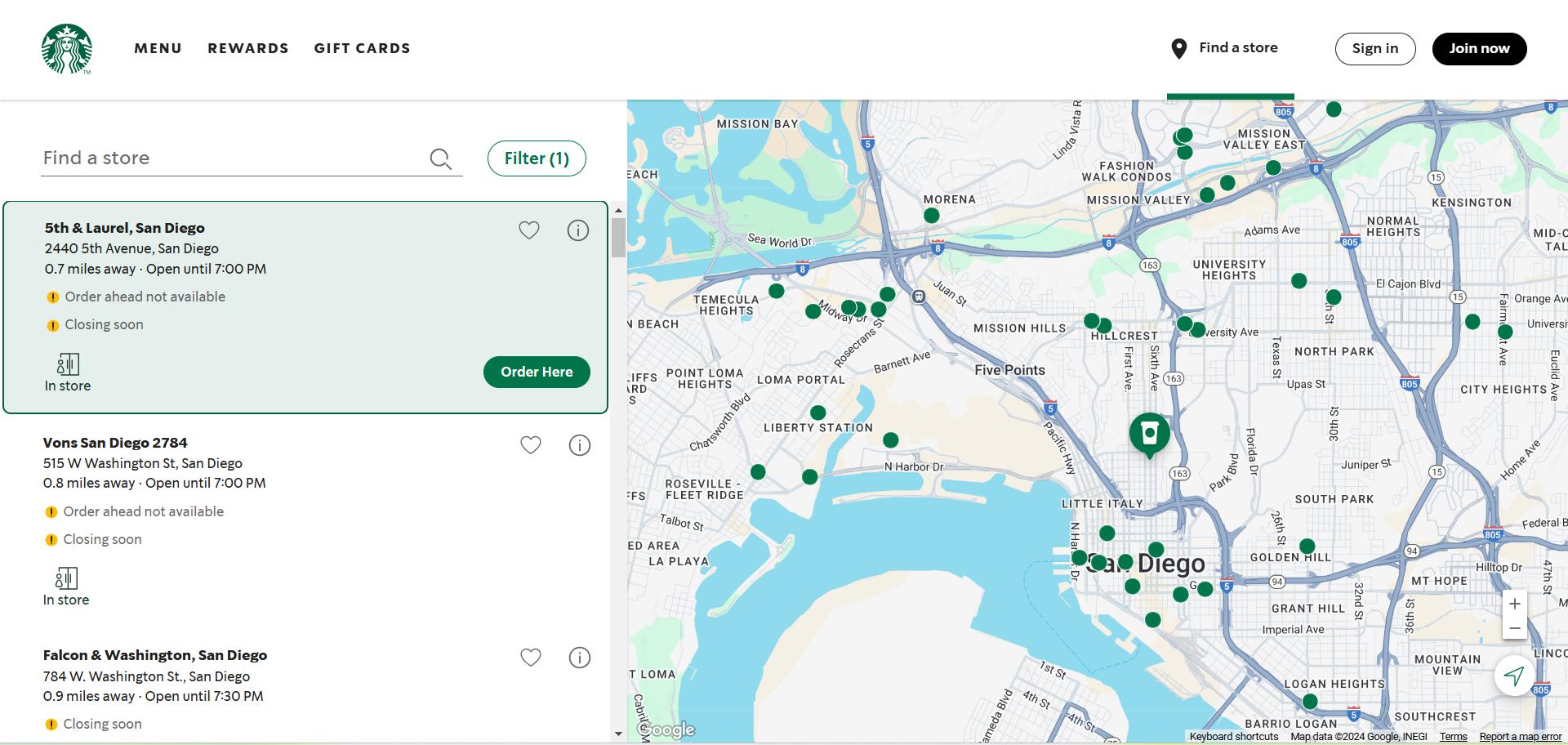Image resolution: width=1568 pixels, height=745 pixels.
Task: Click 'Closing soon' under Falcon & Washington
Action: pos(103,724)
